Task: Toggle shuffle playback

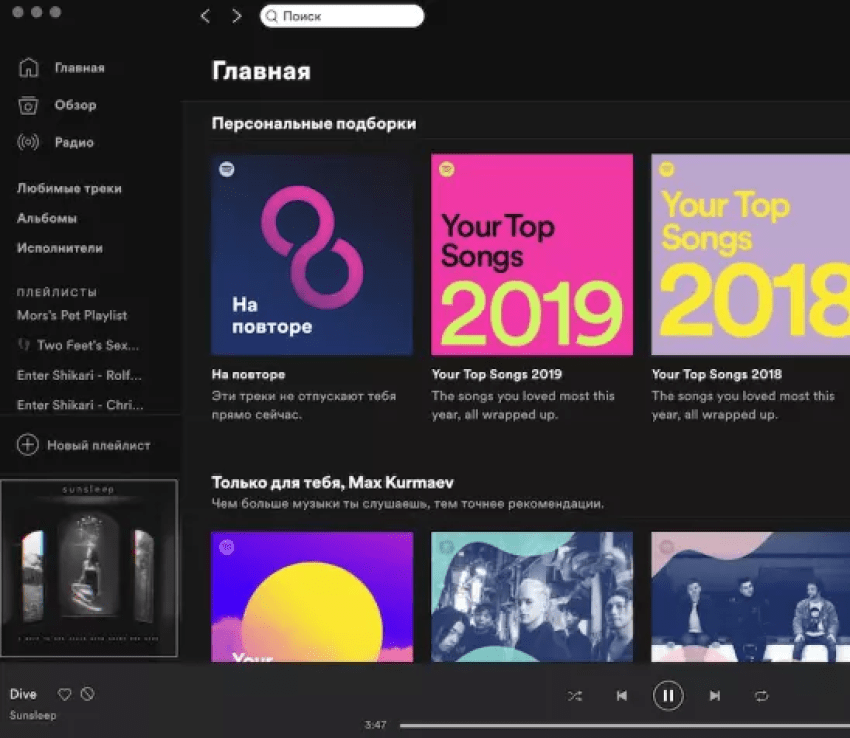Action: [x=575, y=696]
